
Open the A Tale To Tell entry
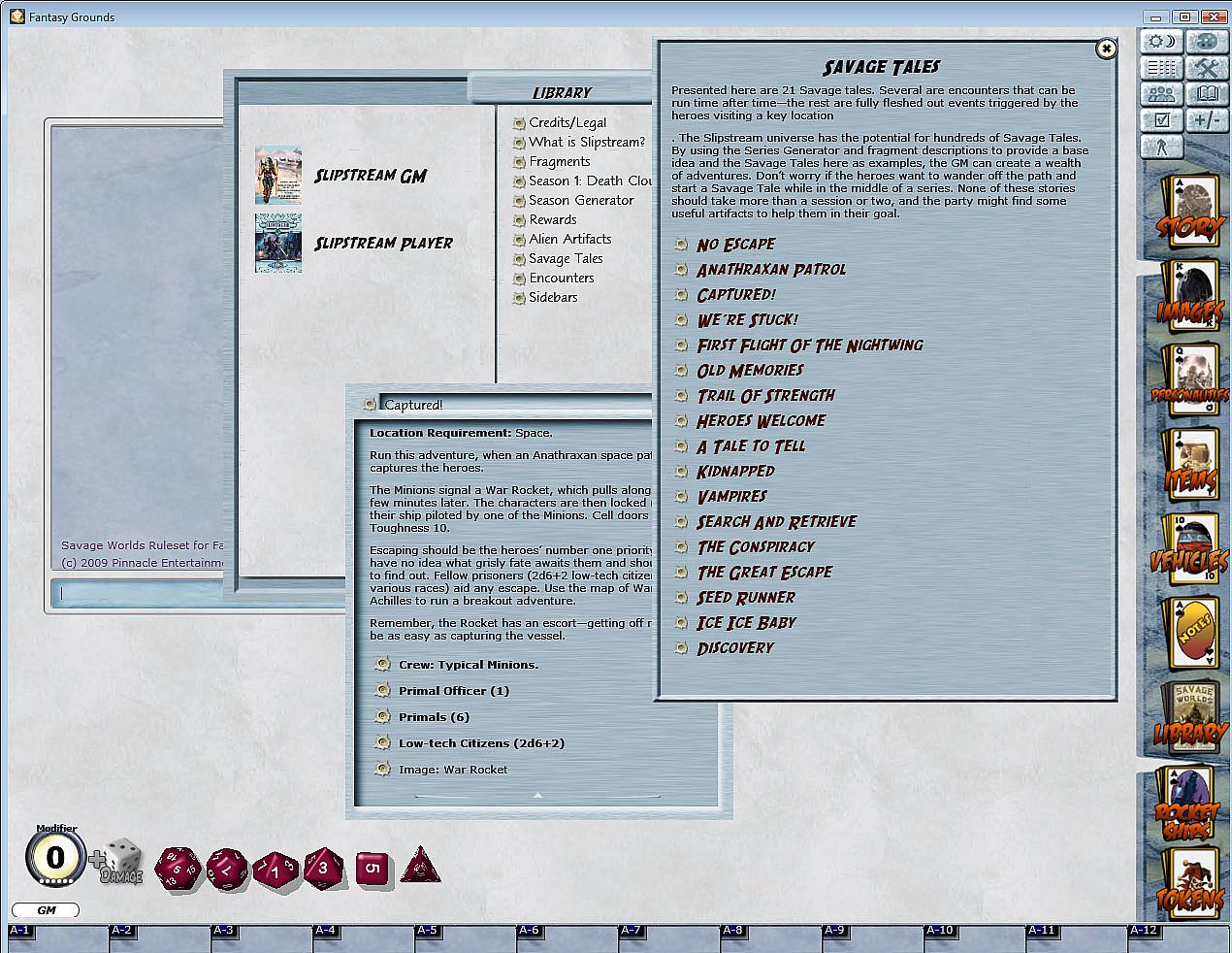point(751,445)
